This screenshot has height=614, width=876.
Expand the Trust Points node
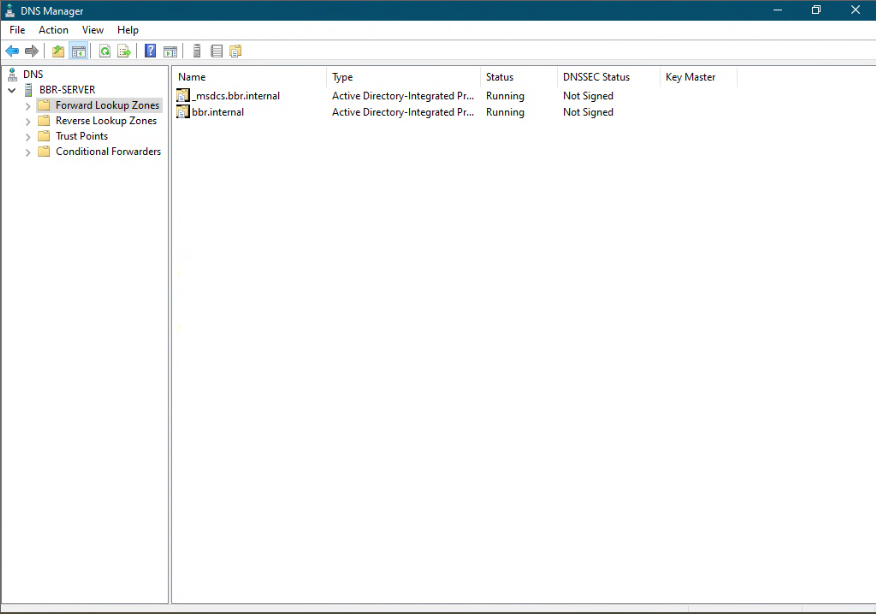click(28, 137)
